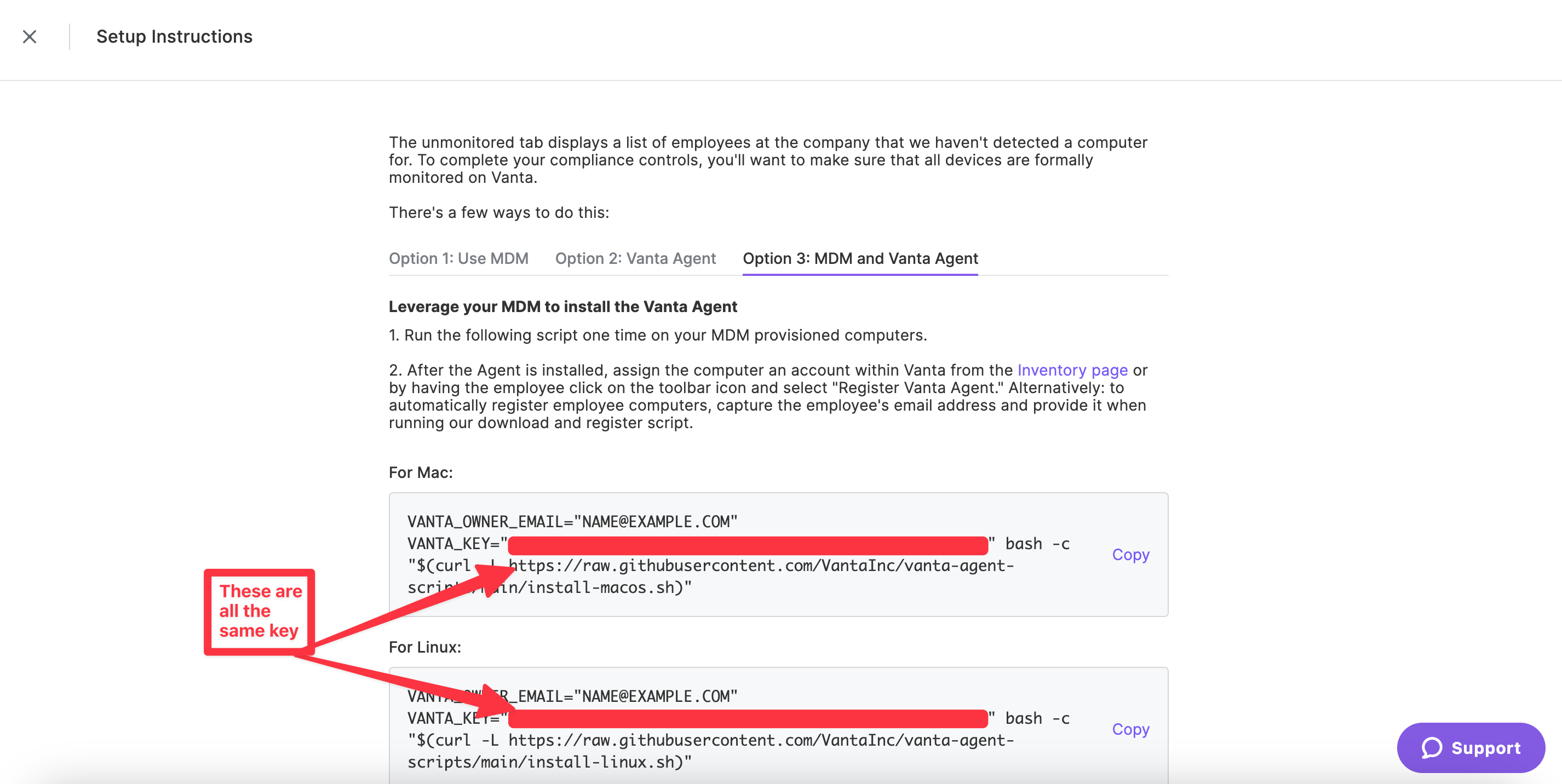Click the Linux VANTA_OWNER_EMAIL line

click(572, 696)
